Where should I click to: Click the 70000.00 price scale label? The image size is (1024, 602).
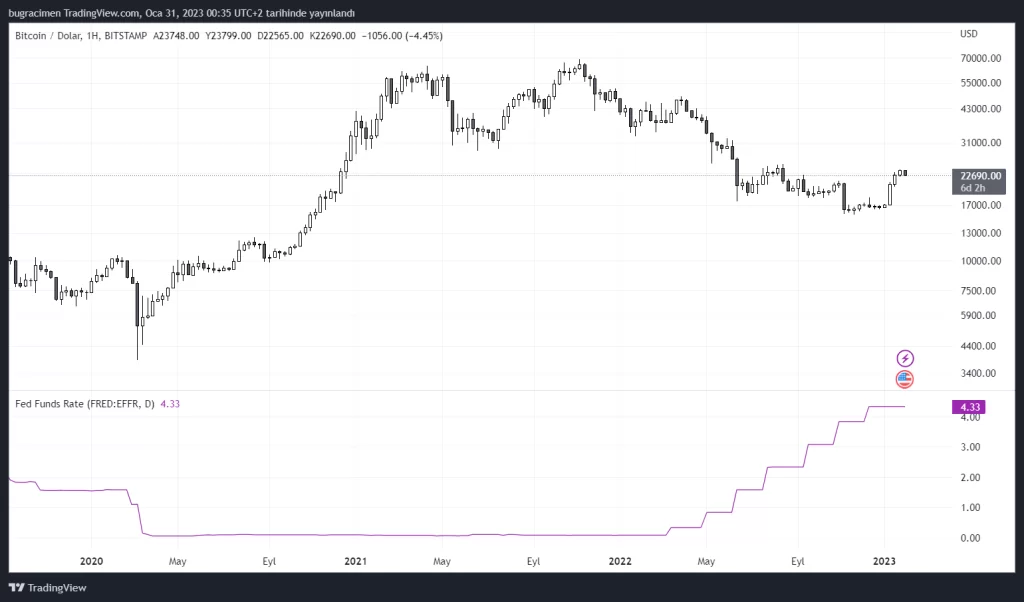980,58
